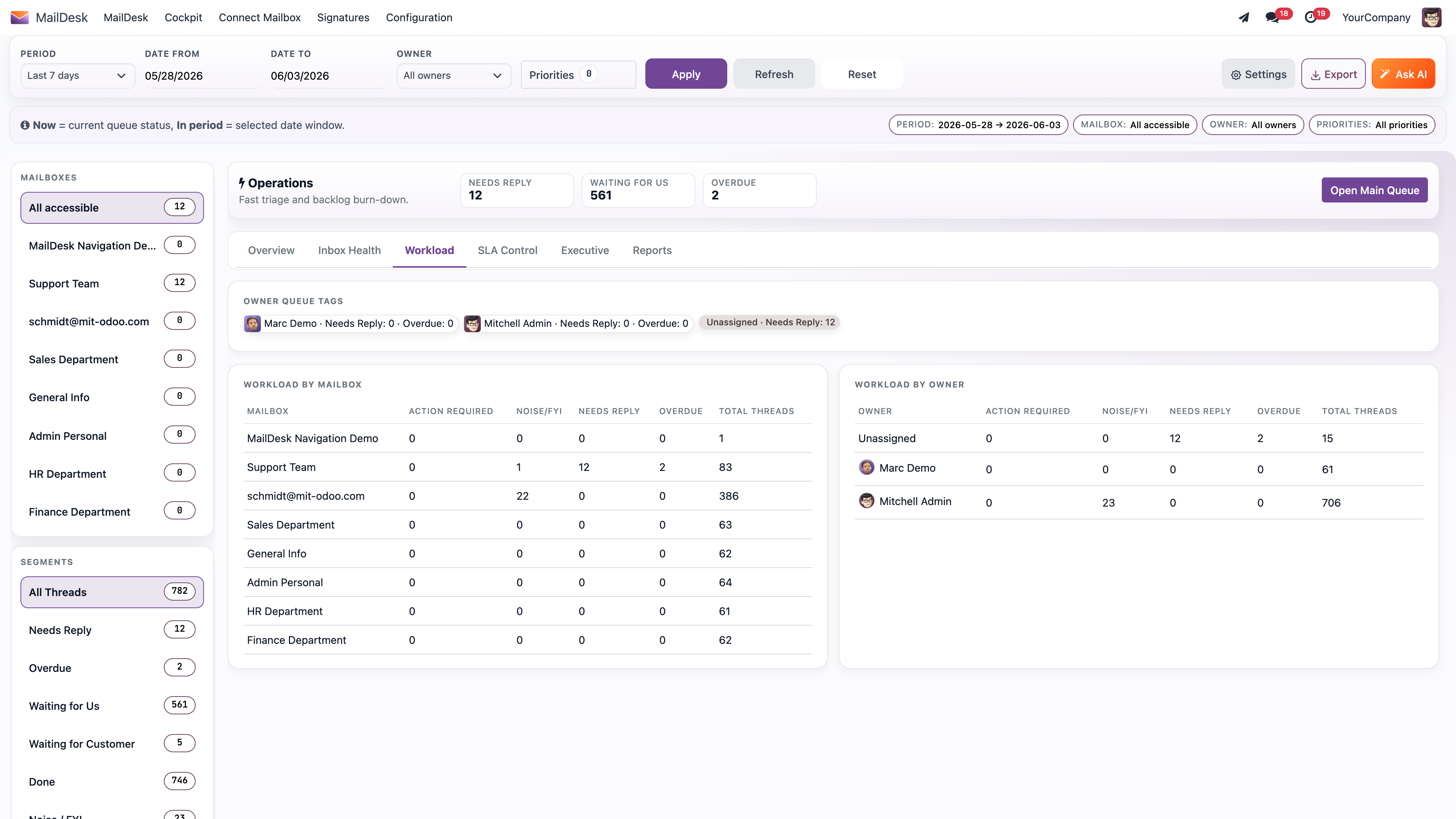Open the Period dropdown showing Last 7 days
Screen dimensions: 1456x819
click(x=77, y=76)
